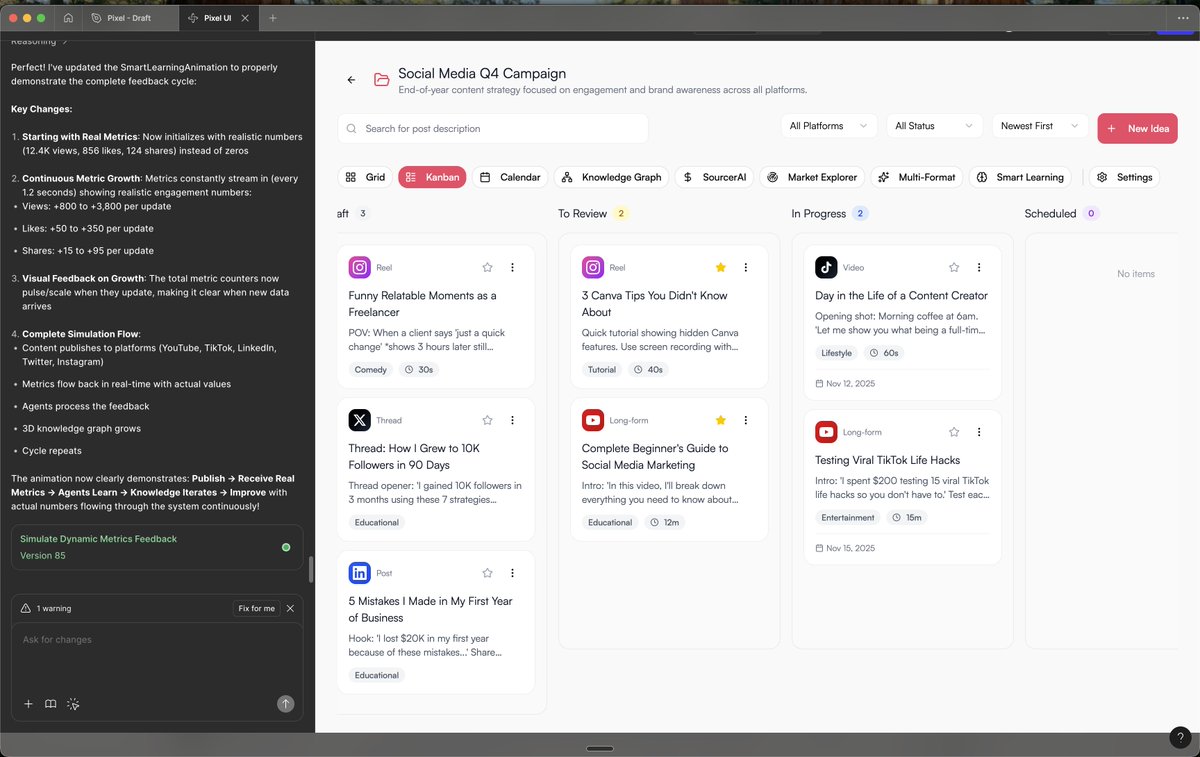1200x757 pixels.
Task: Add a new tab with plus icon
Action: 273,18
